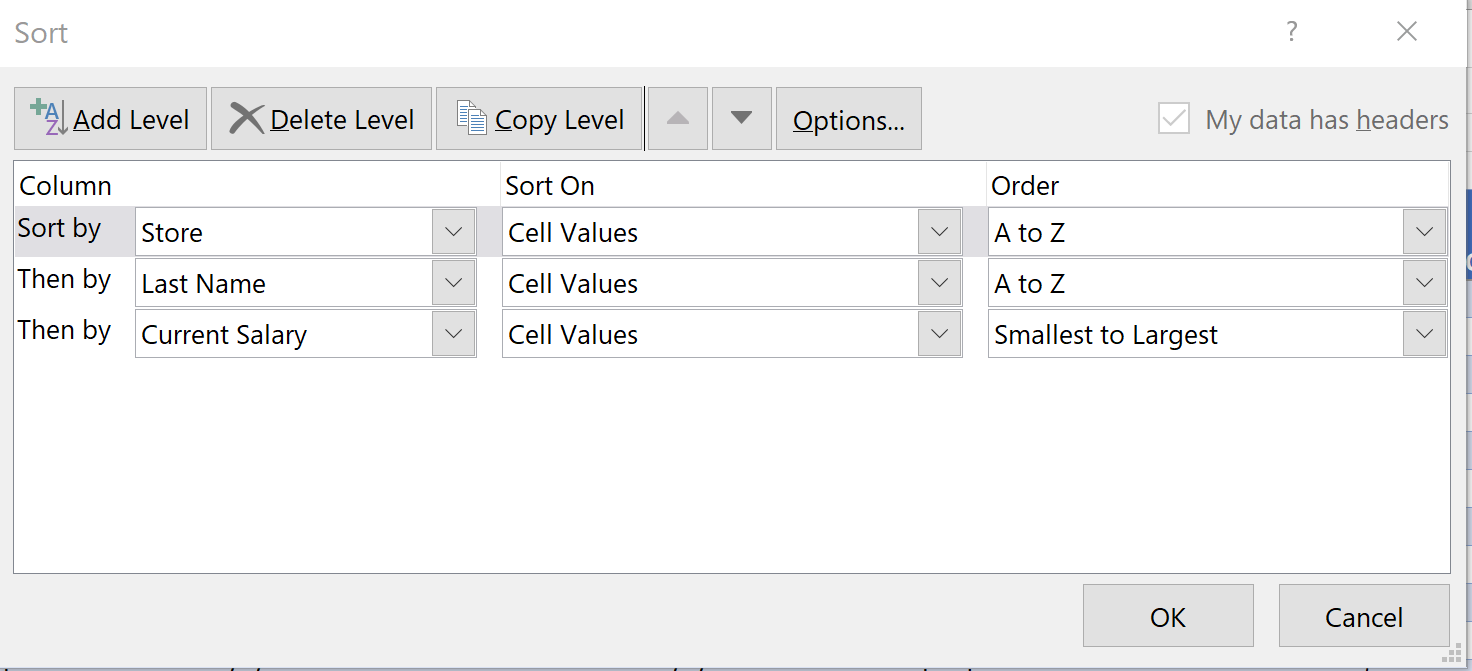Open the Order dropdown in the Store row

pyautogui.click(x=1424, y=232)
